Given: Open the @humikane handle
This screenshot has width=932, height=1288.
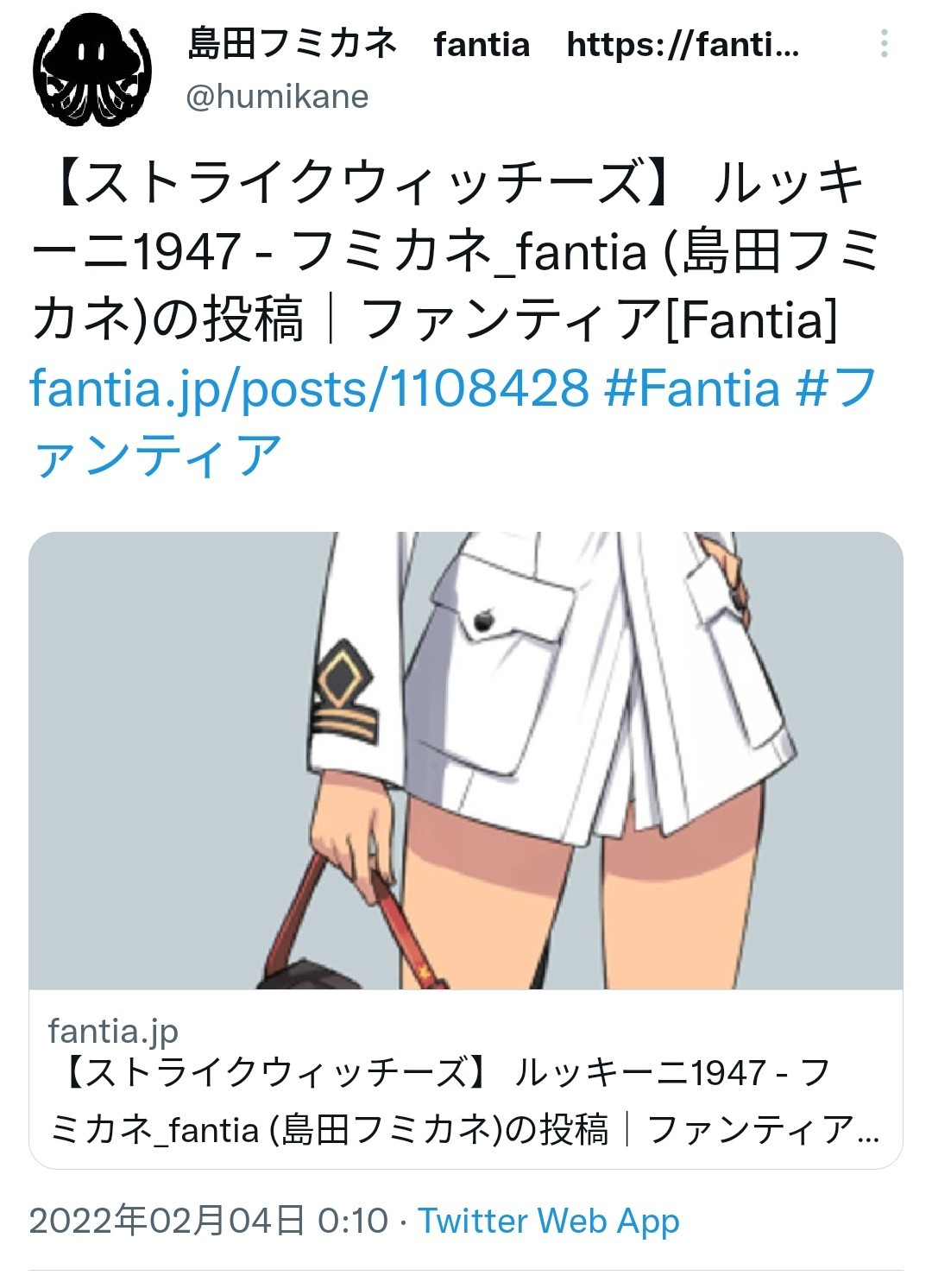Looking at the screenshot, I should (277, 97).
